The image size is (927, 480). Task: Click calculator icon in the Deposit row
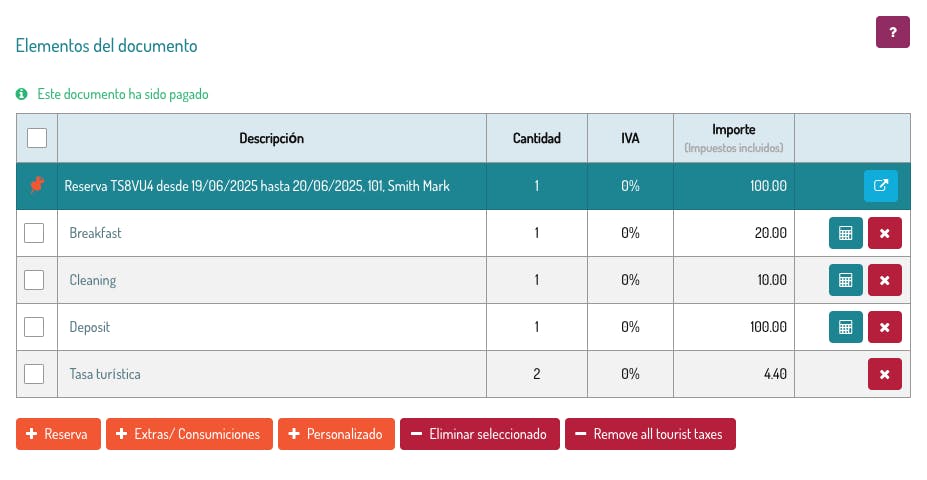pyautogui.click(x=845, y=327)
